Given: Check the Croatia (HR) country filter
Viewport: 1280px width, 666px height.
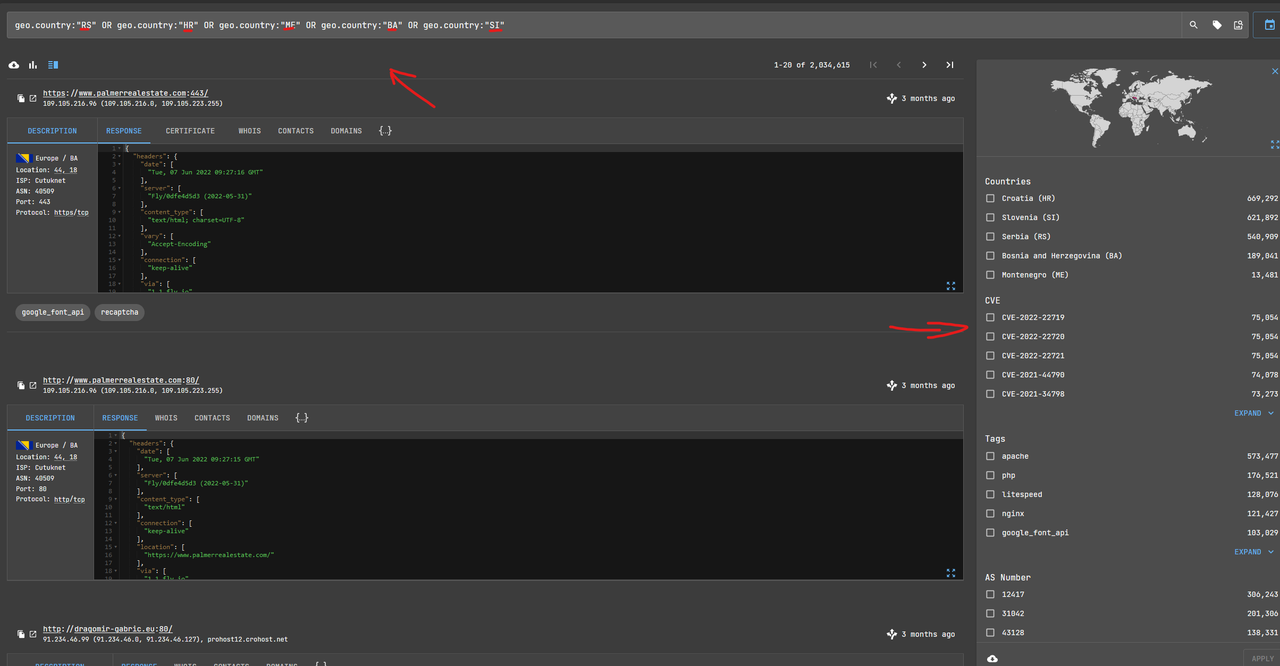Looking at the screenshot, I should tap(990, 198).
